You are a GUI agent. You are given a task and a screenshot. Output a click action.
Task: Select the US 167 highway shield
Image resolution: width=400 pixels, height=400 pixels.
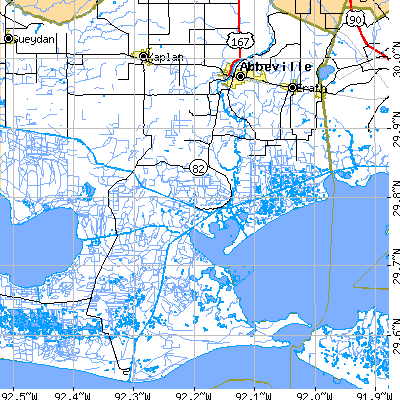click(240, 42)
